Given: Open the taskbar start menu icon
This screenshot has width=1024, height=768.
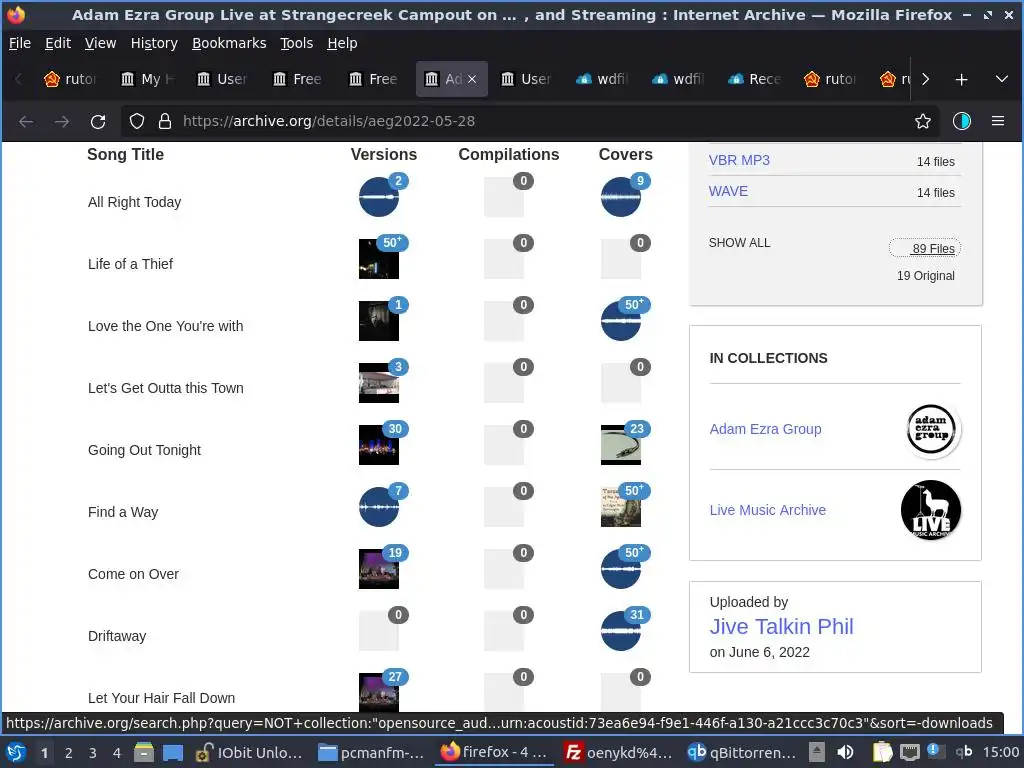Looking at the screenshot, I should pos(16,752).
